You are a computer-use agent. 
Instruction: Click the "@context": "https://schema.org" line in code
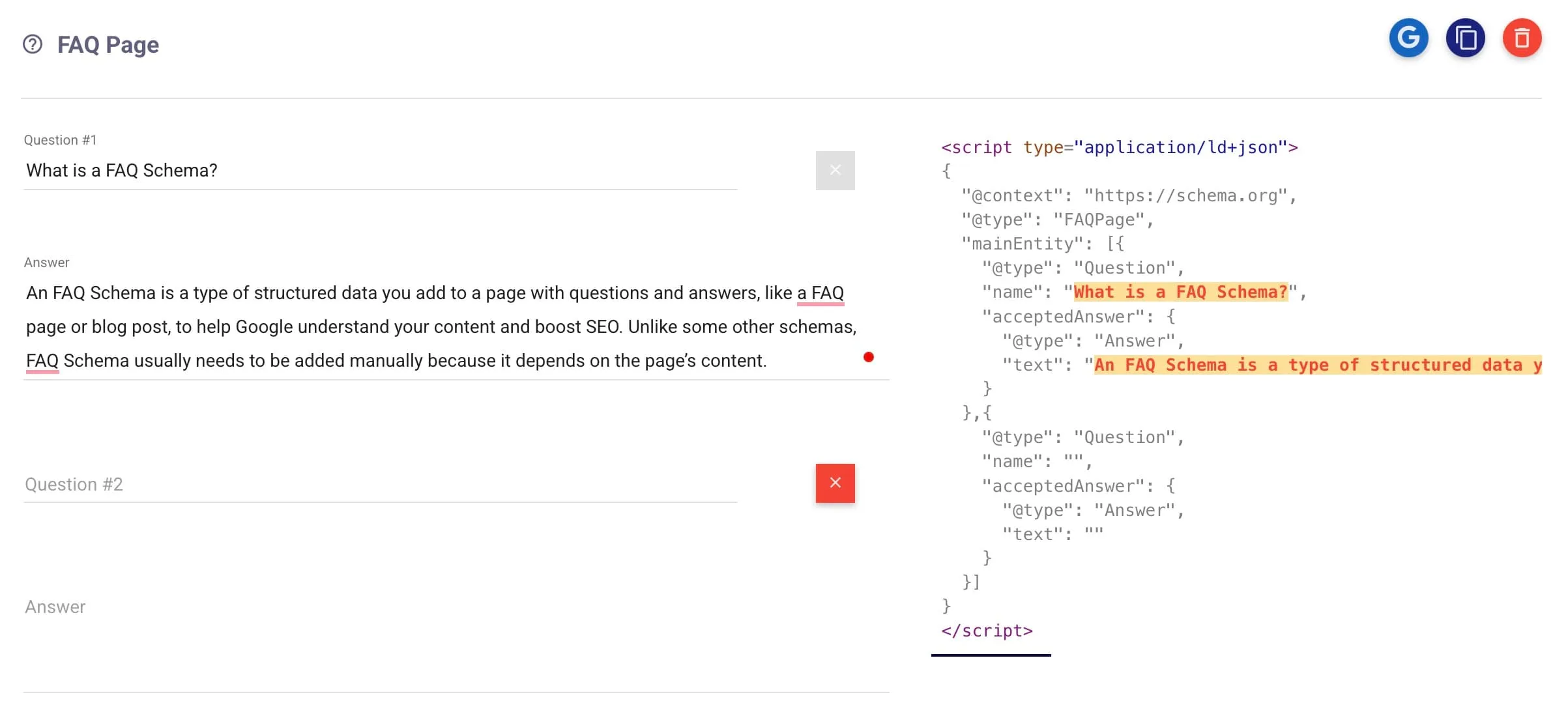tap(1129, 195)
